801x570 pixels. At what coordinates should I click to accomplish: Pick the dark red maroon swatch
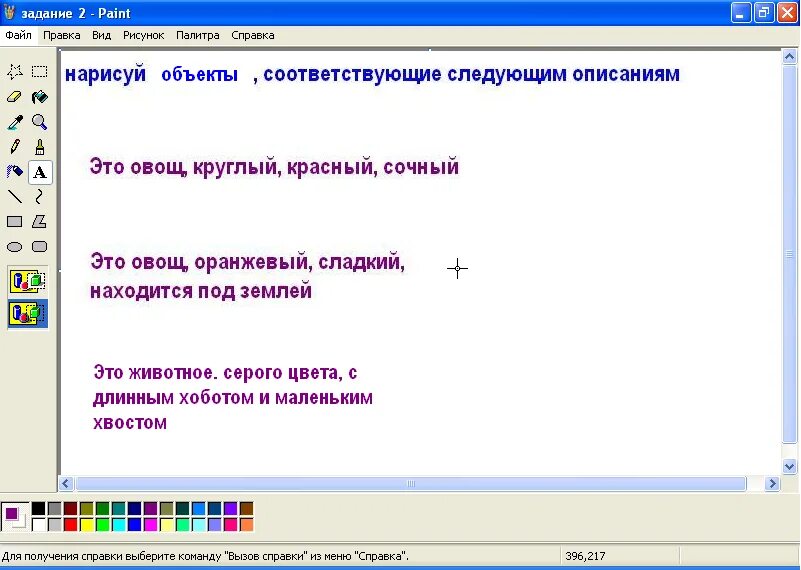(x=70, y=508)
